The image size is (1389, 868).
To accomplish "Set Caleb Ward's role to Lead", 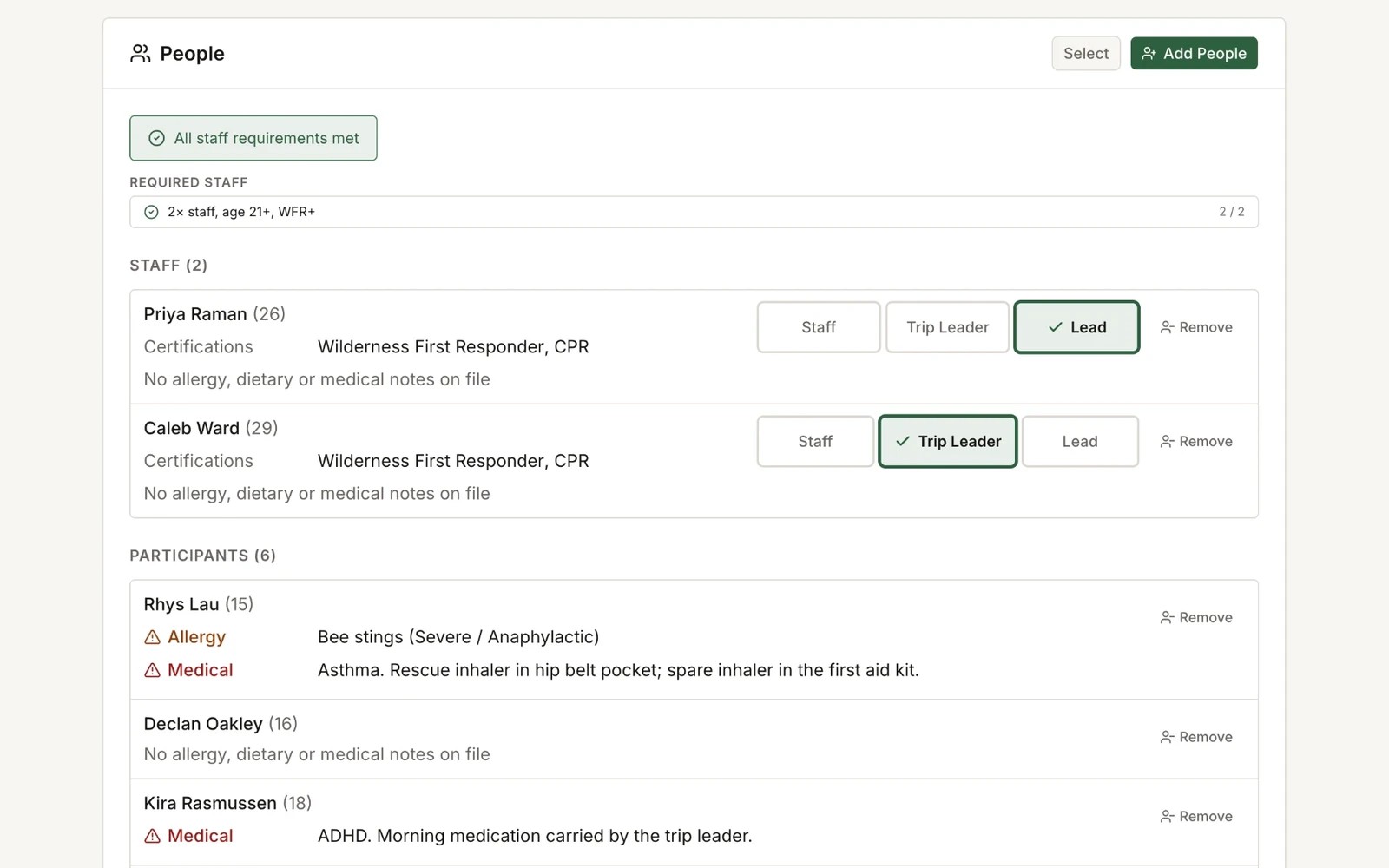I will [x=1080, y=442].
